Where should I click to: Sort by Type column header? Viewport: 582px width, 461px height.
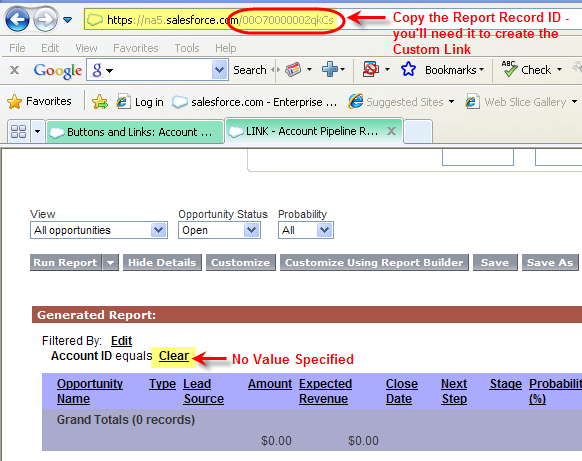[x=162, y=384]
